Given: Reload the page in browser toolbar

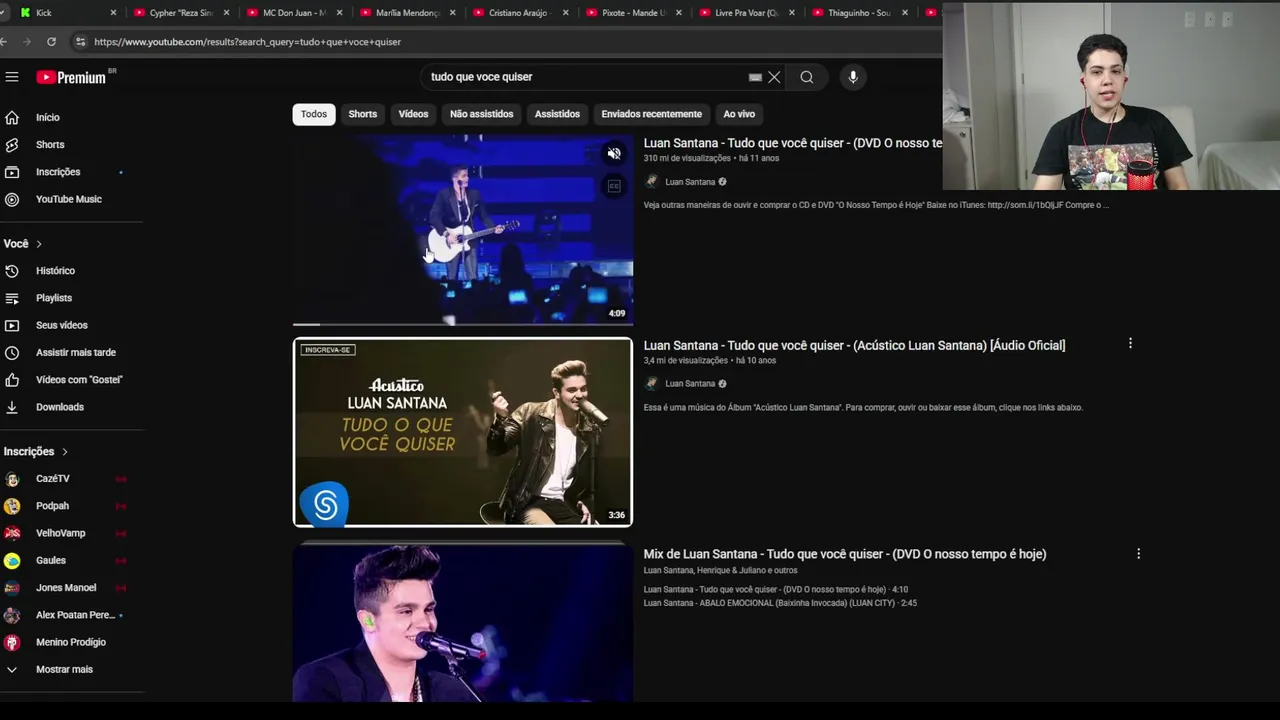Looking at the screenshot, I should coord(51,42).
